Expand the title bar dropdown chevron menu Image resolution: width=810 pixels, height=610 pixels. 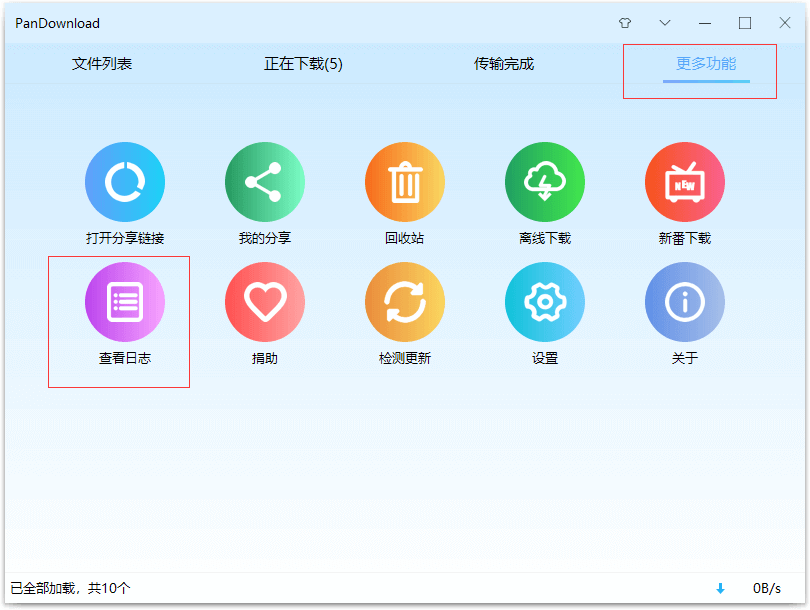(x=665, y=23)
